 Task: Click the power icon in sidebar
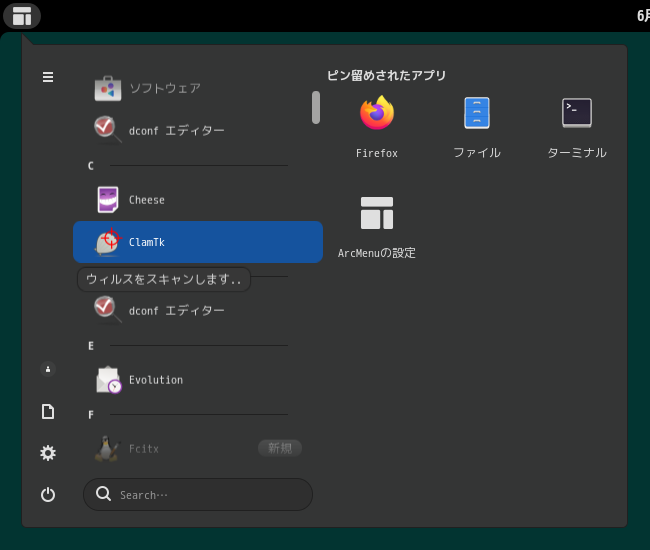click(48, 494)
